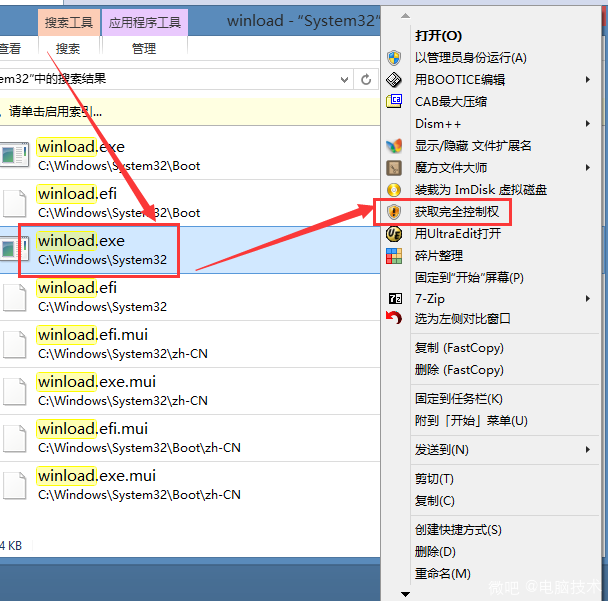608x601 pixels.
Task: Click the 碎片整理 colored grid icon
Action: coord(394,256)
